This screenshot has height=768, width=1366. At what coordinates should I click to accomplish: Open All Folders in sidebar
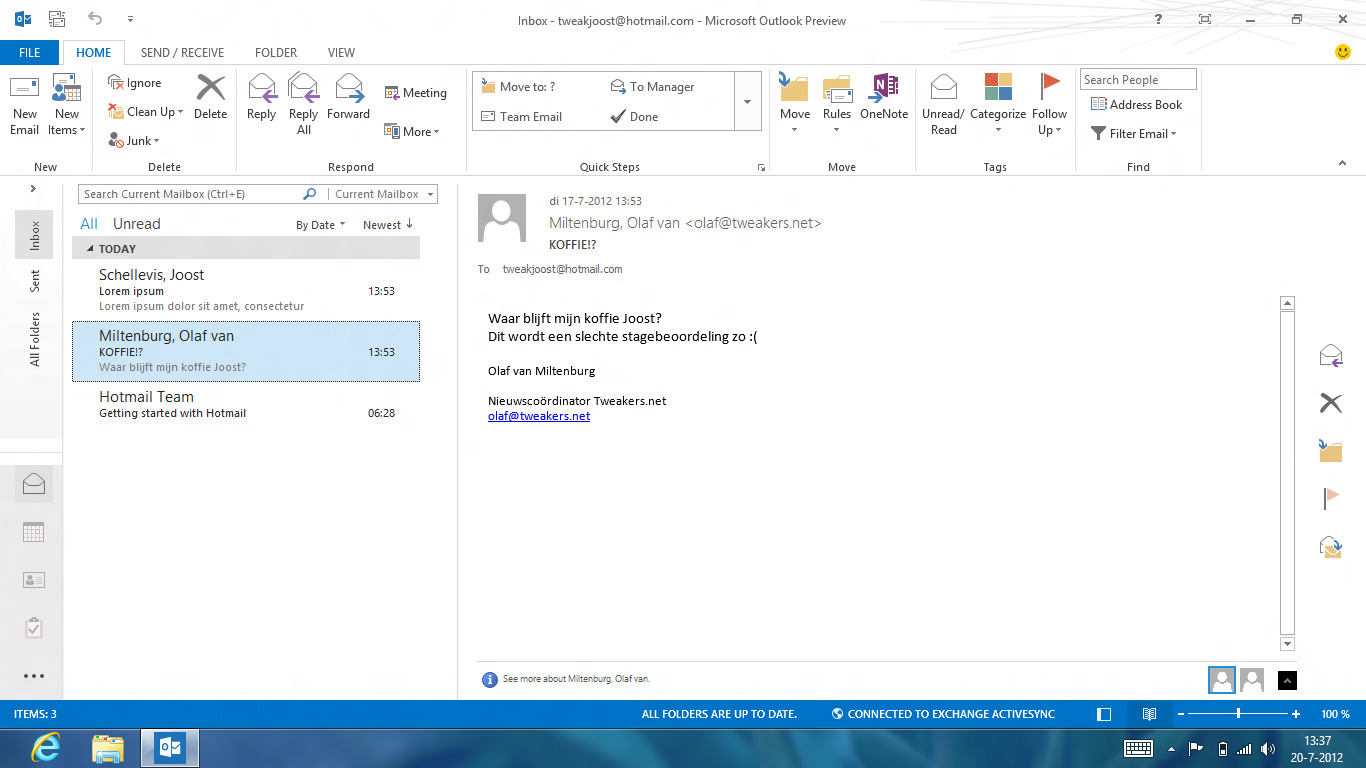tap(35, 339)
